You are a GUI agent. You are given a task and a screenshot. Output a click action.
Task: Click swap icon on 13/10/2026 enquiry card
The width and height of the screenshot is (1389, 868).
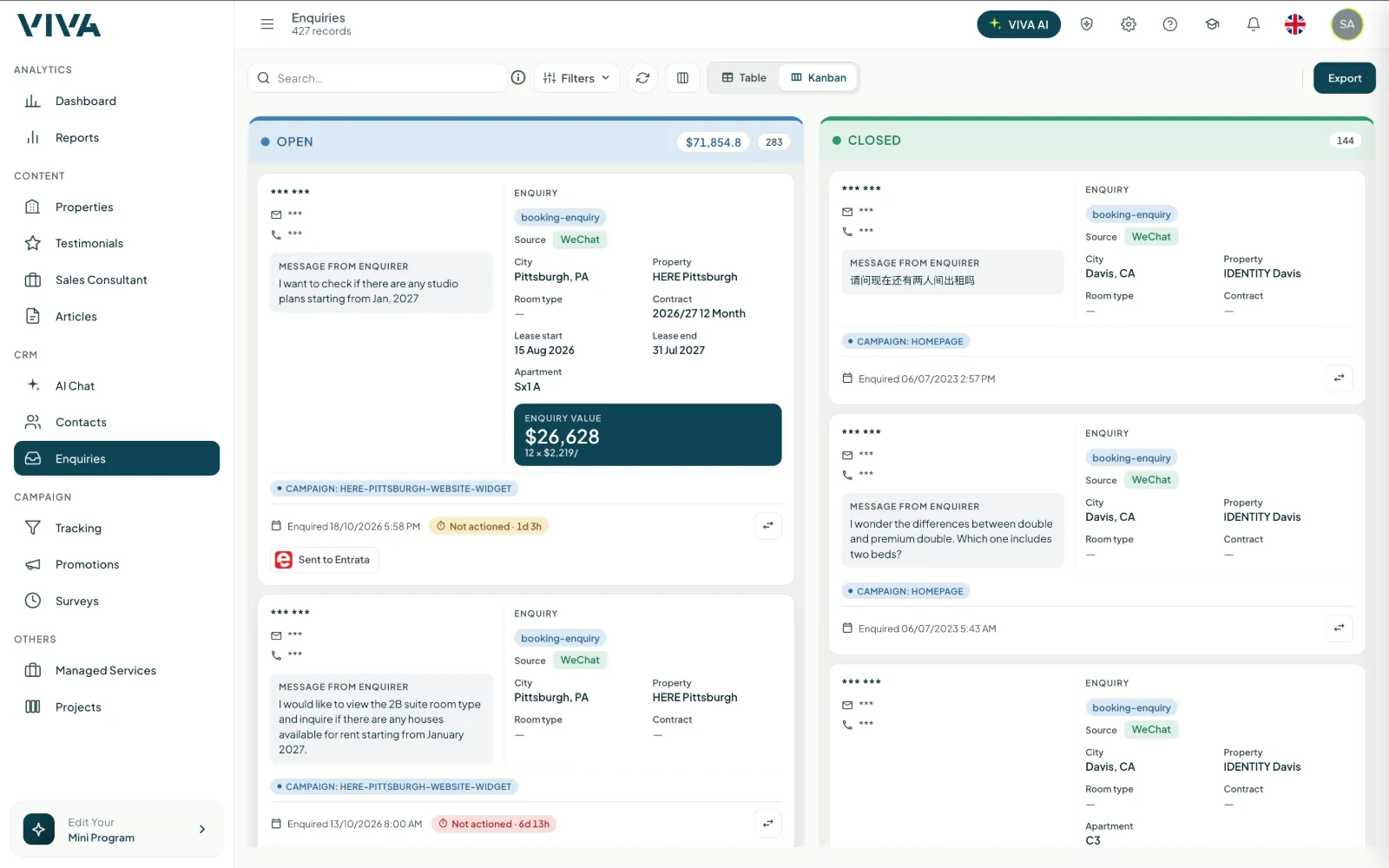coord(768,824)
